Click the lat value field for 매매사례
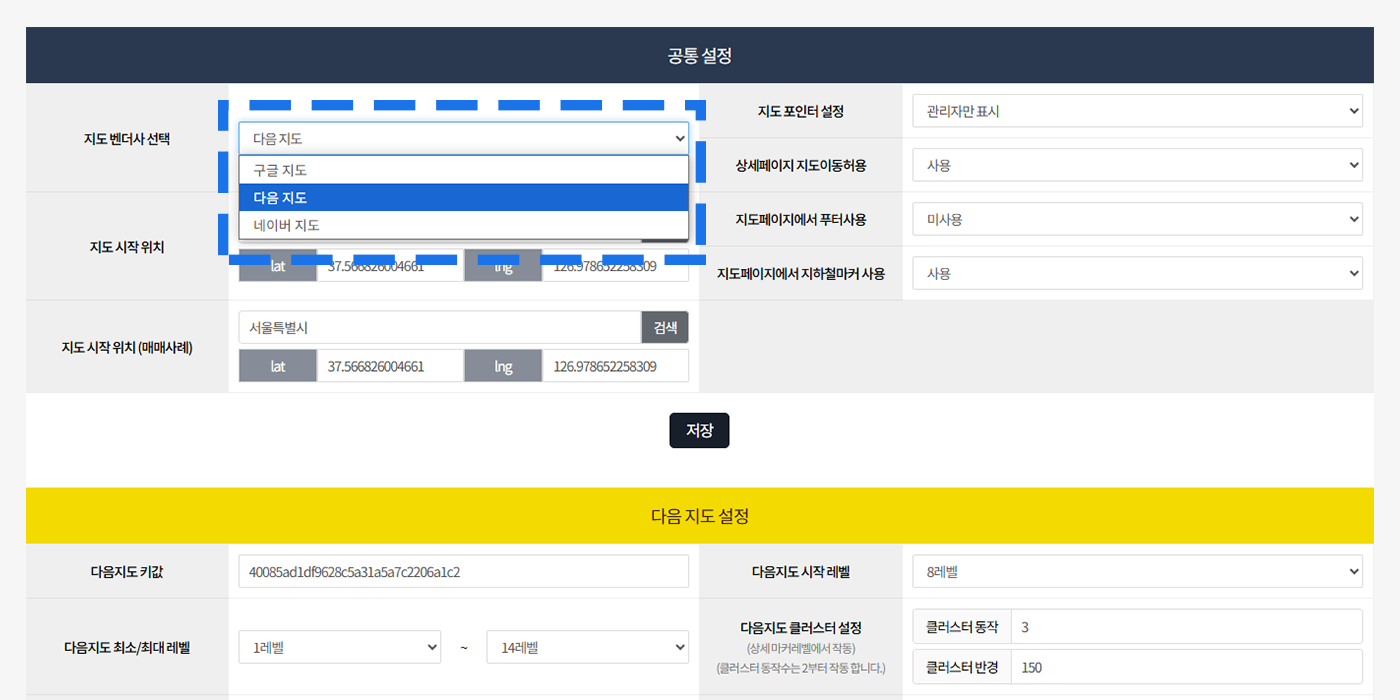The width and height of the screenshot is (1400, 700). pos(390,366)
